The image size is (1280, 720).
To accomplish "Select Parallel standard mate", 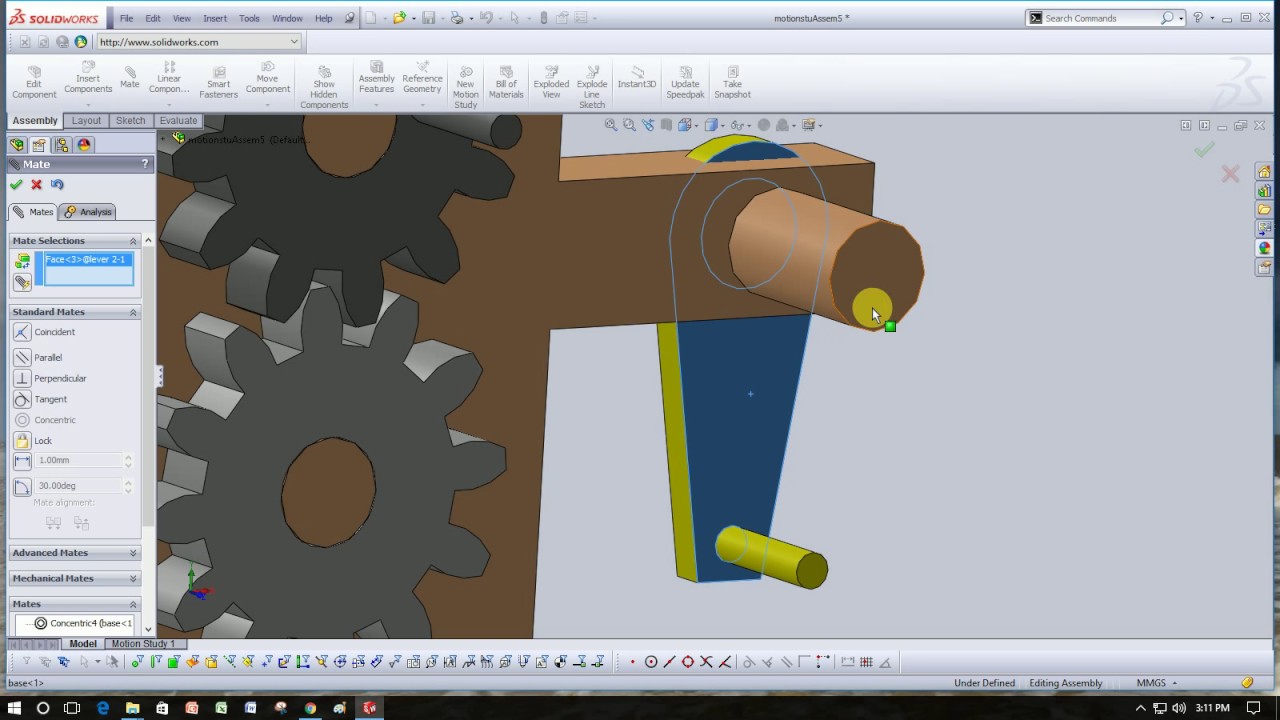I will point(38,357).
